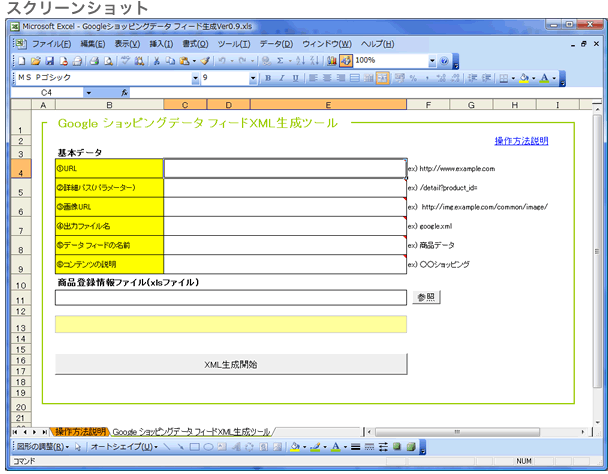The height and width of the screenshot is (474, 608).
Task: Open the ファイル(F) menu
Action: [51, 44]
